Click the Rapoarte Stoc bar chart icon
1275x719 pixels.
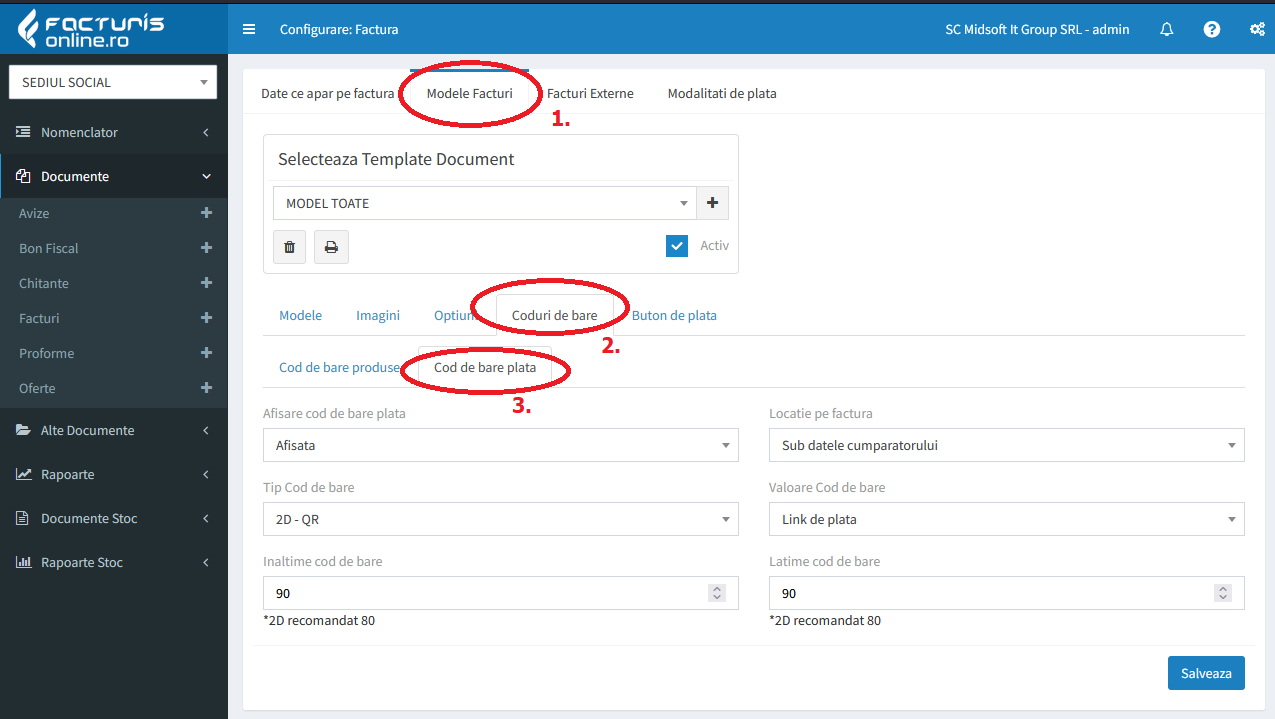pos(23,562)
